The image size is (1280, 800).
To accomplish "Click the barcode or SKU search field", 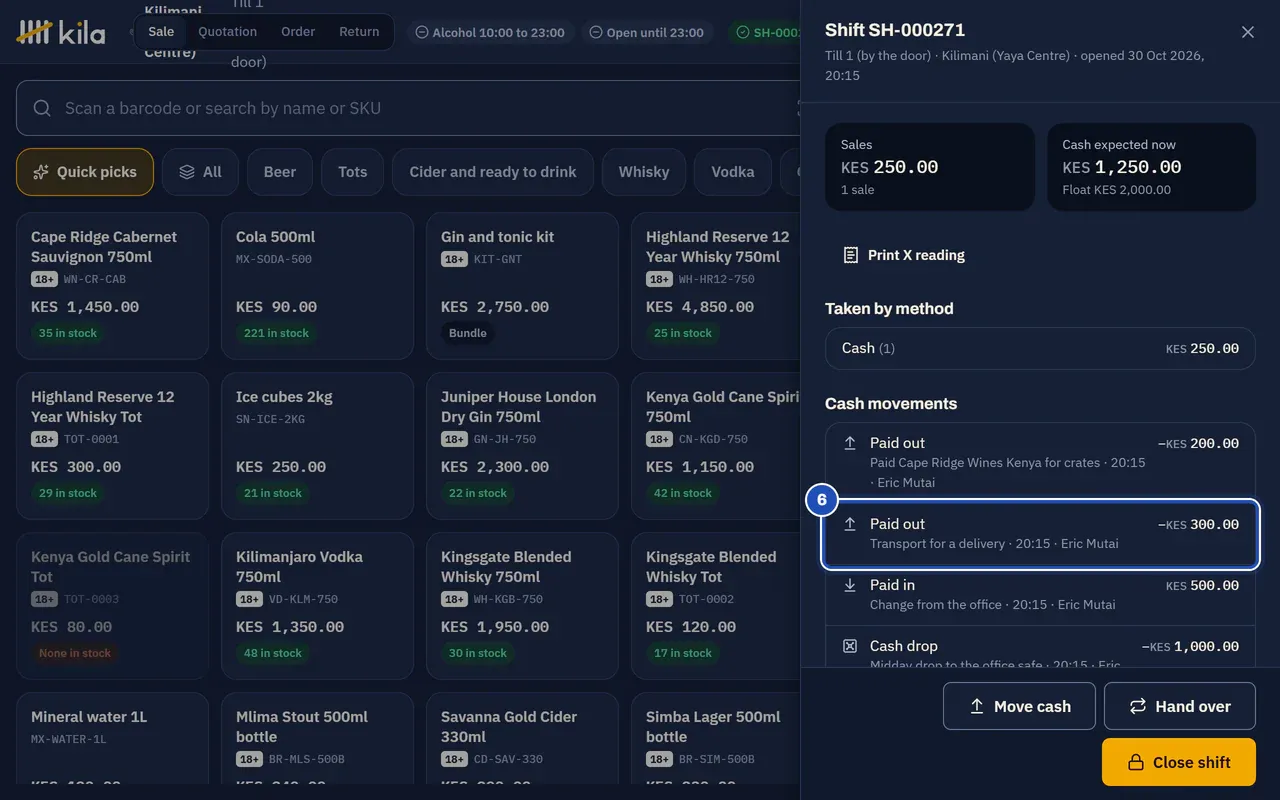I will [x=408, y=108].
